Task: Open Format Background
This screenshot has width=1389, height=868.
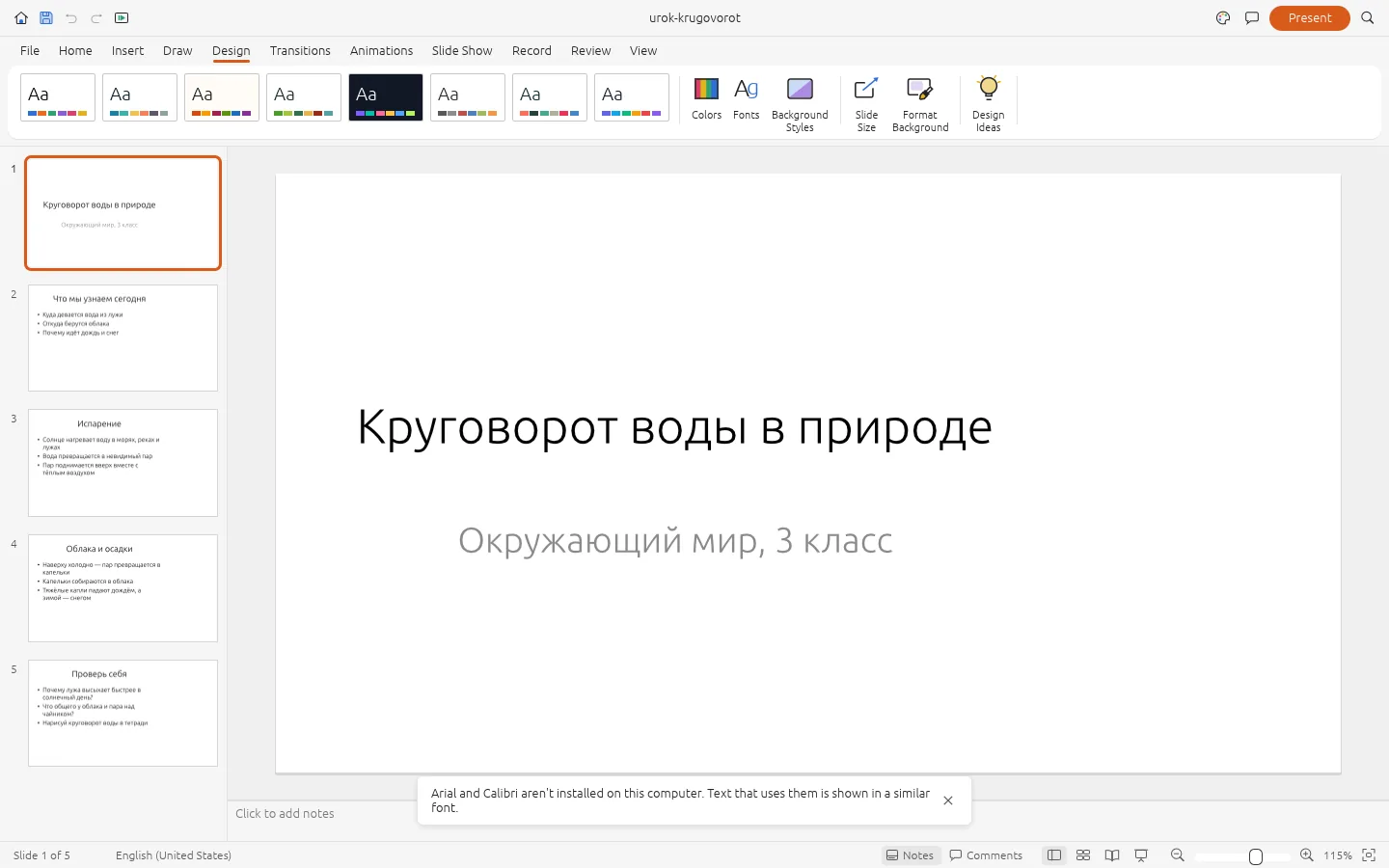Action: (920, 104)
